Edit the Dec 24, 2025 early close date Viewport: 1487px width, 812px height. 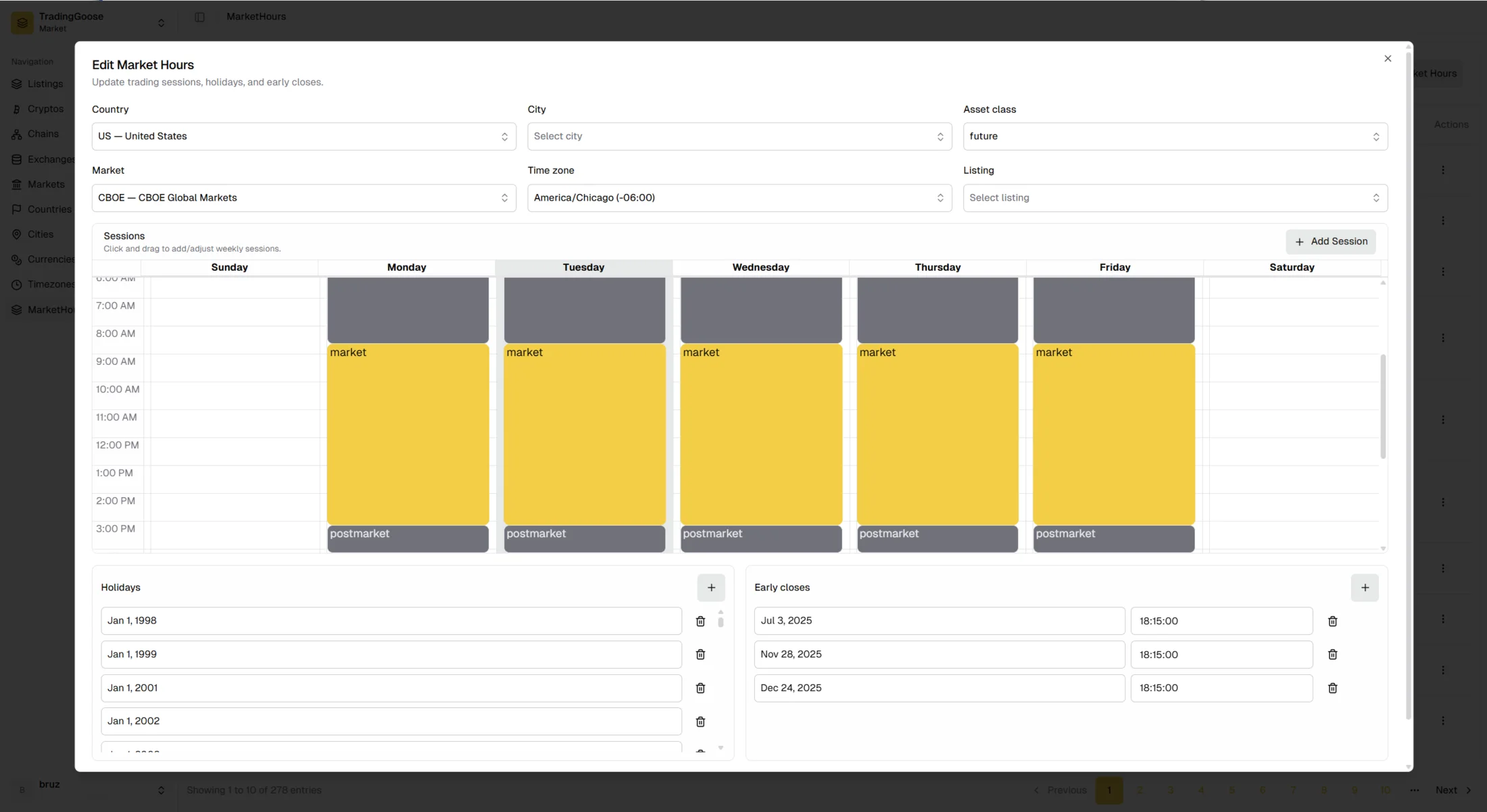[940, 688]
